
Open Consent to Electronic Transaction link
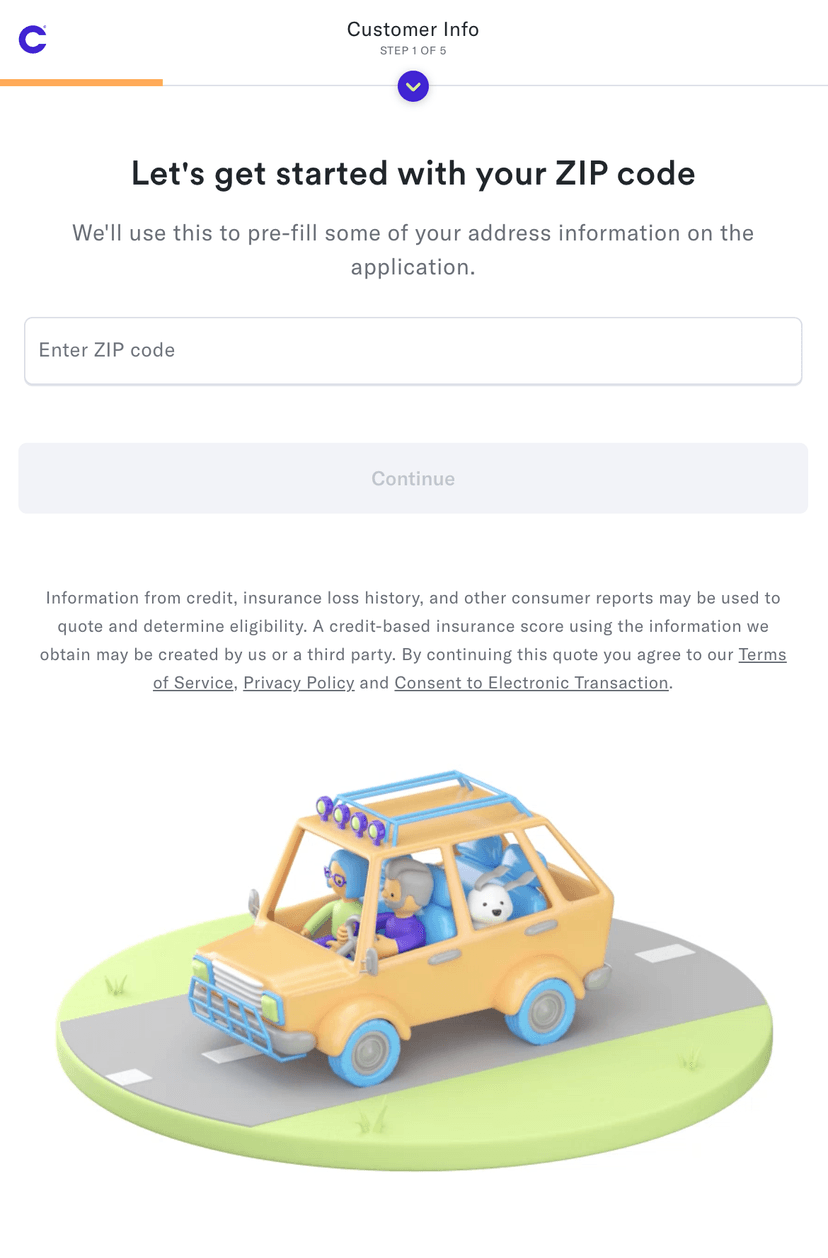coord(531,683)
